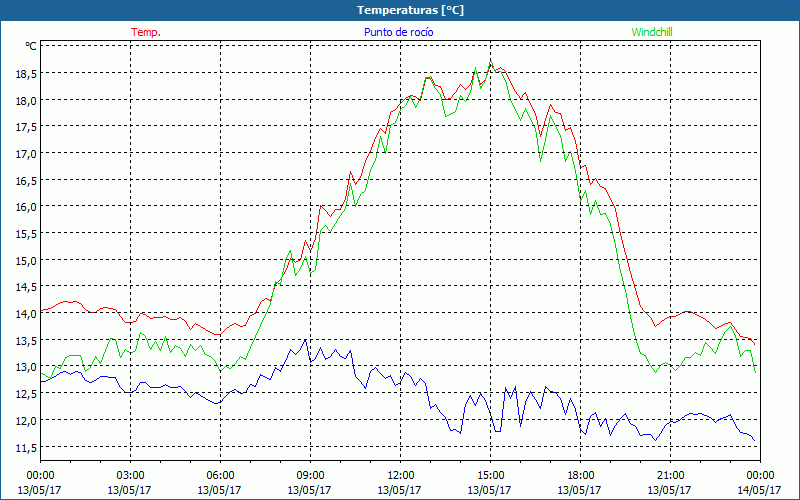800x500 pixels.
Task: Click the 13/05/17 date under 21:00
Action: click(669, 490)
